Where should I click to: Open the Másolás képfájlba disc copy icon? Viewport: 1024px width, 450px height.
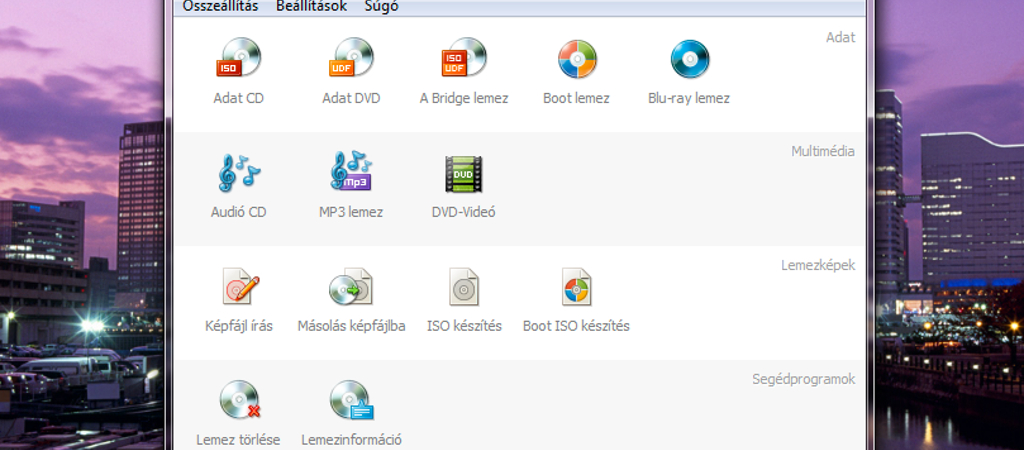tap(351, 286)
